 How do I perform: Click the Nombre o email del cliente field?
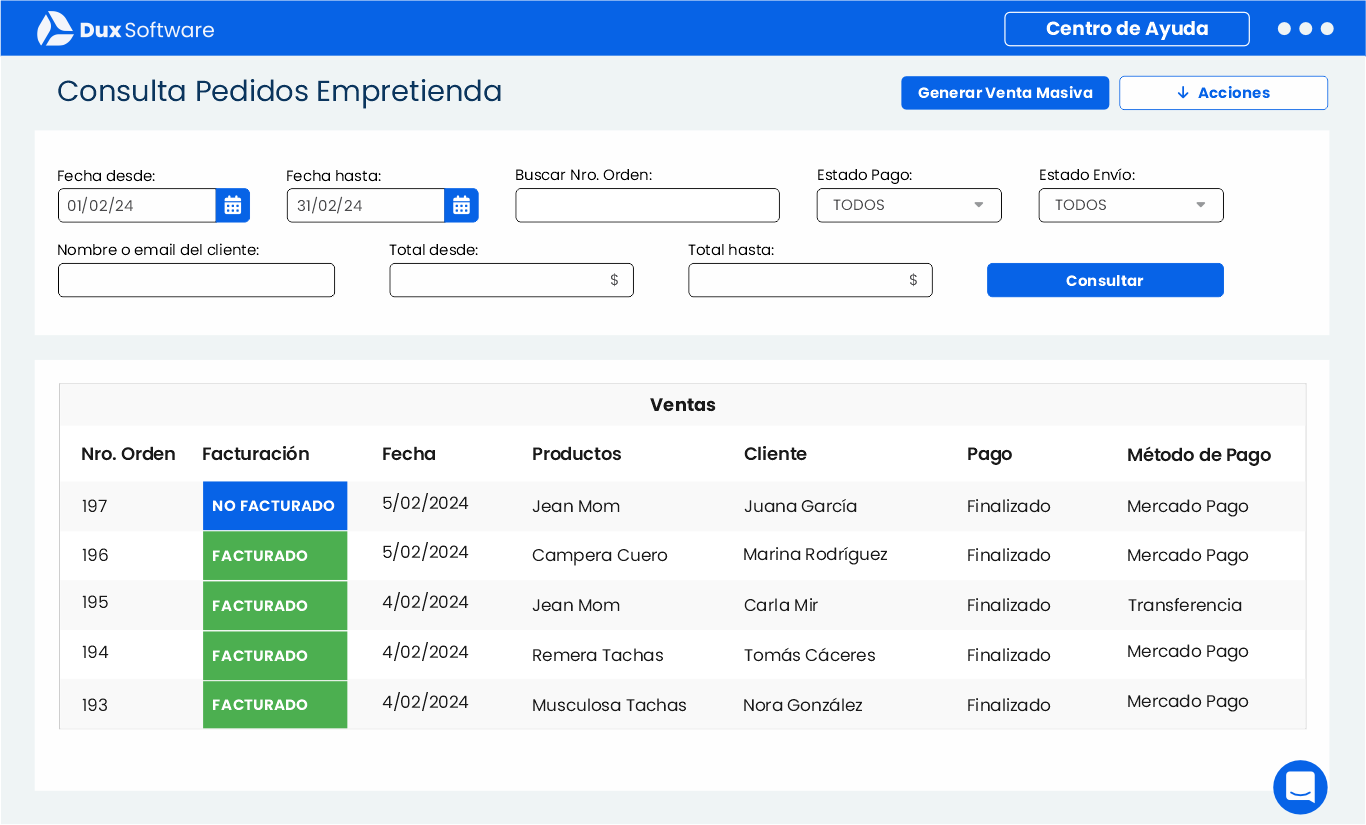[x=196, y=280]
